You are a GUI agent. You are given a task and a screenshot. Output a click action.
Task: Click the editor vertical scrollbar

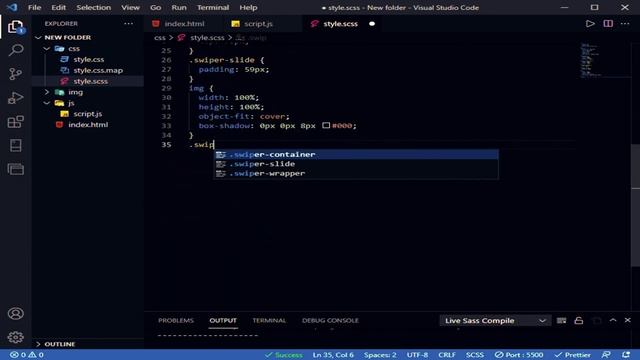[x=636, y=205]
